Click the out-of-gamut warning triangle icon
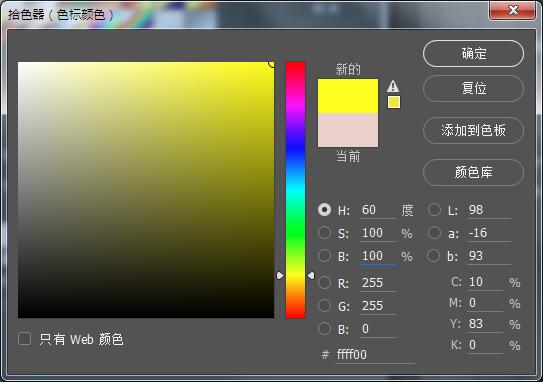Screen dimensions: 543x382 pos(393,86)
